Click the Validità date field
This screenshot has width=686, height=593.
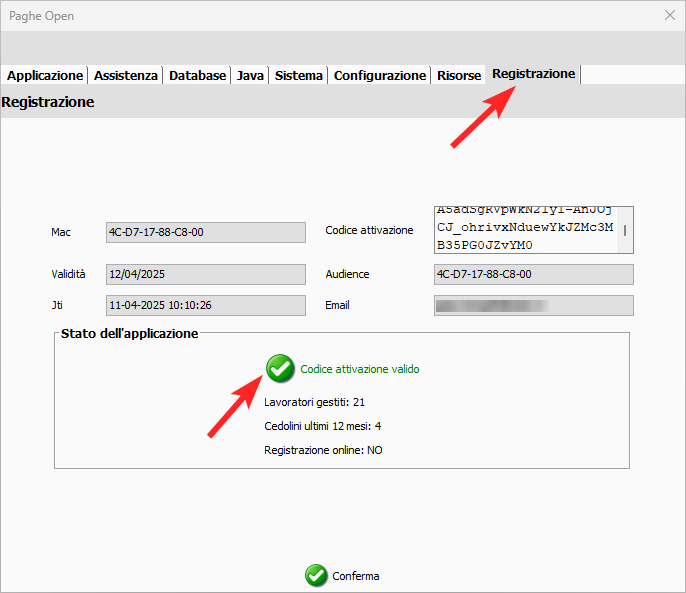(206, 274)
